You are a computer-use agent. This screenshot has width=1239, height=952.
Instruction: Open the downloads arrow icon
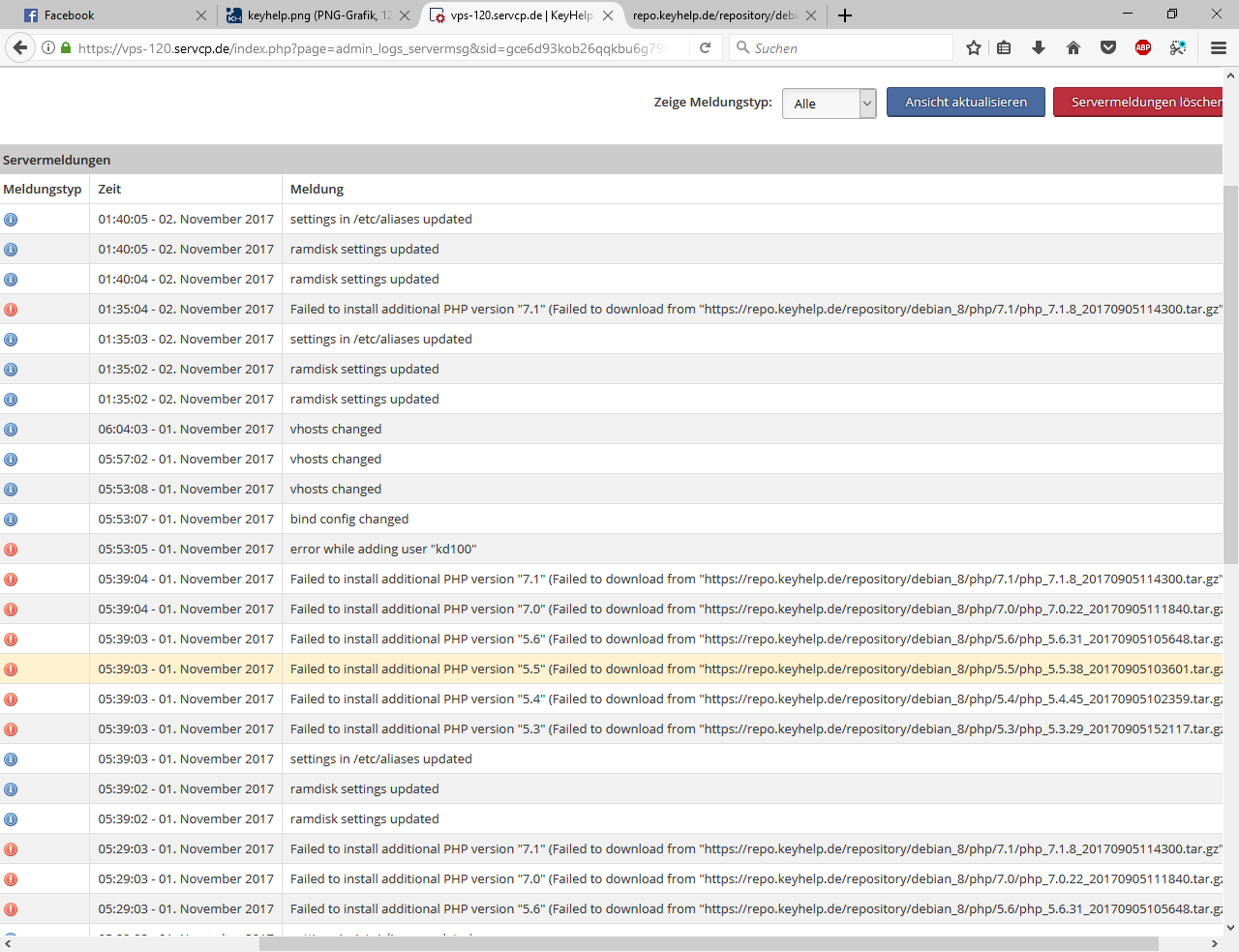[1039, 47]
